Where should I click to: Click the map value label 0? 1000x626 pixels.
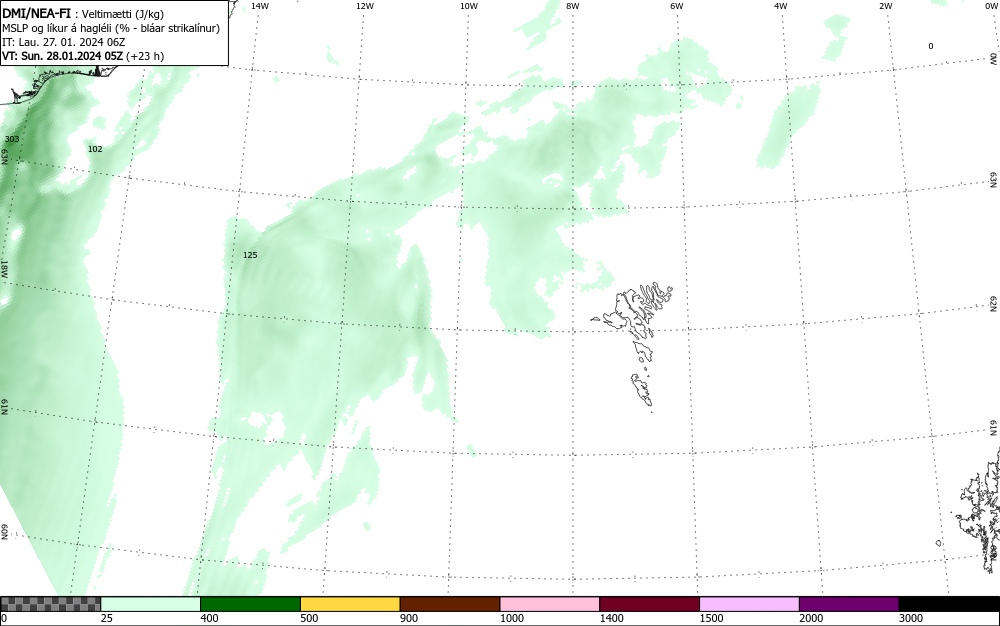930,46
